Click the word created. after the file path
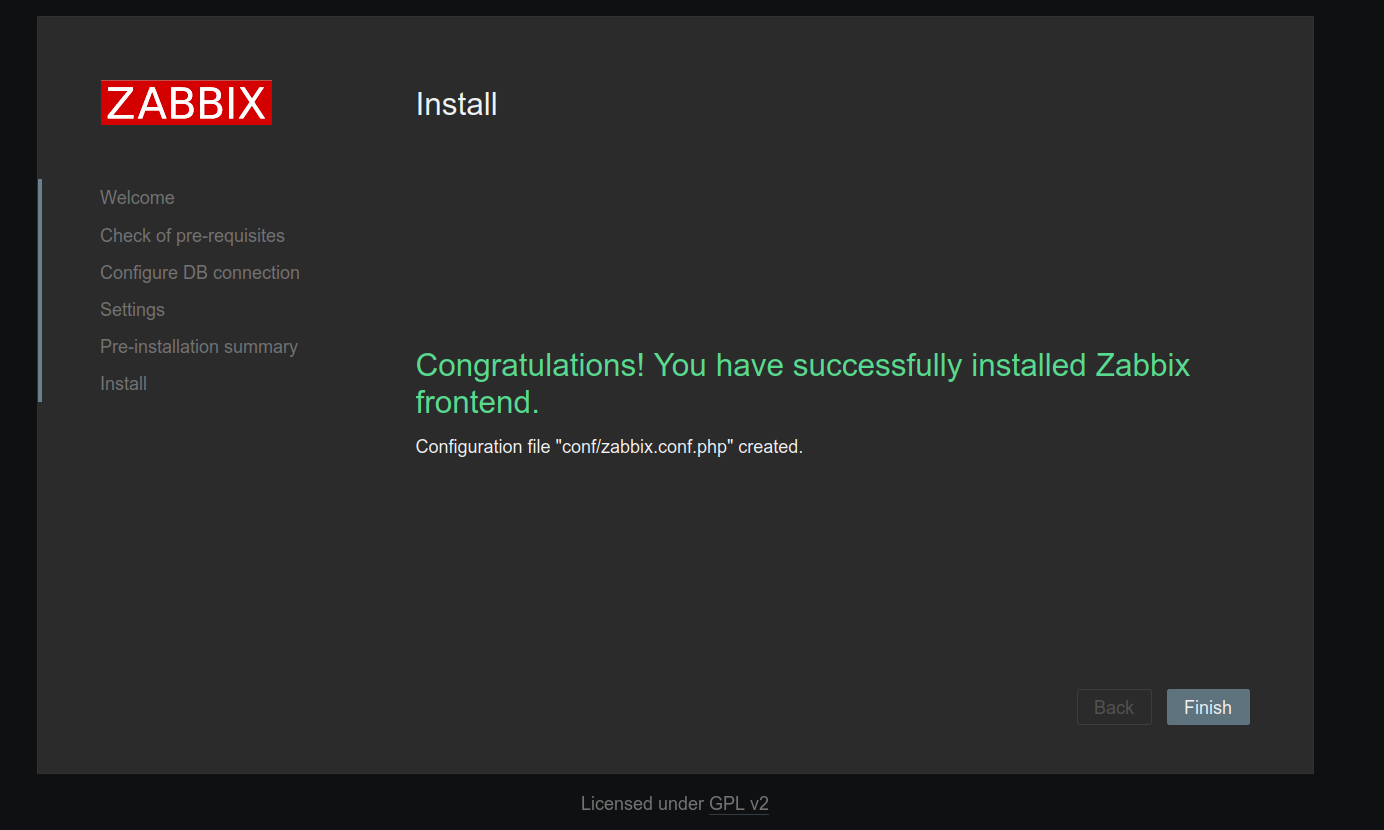 click(771, 447)
